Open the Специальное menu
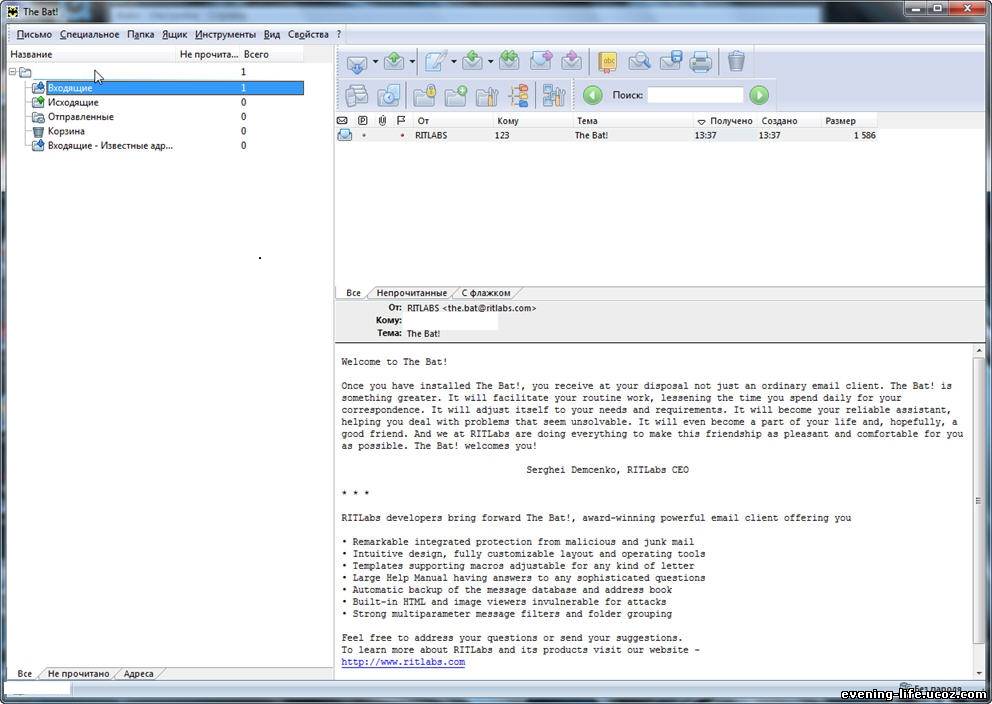Image resolution: width=992 pixels, height=704 pixels. tap(89, 34)
